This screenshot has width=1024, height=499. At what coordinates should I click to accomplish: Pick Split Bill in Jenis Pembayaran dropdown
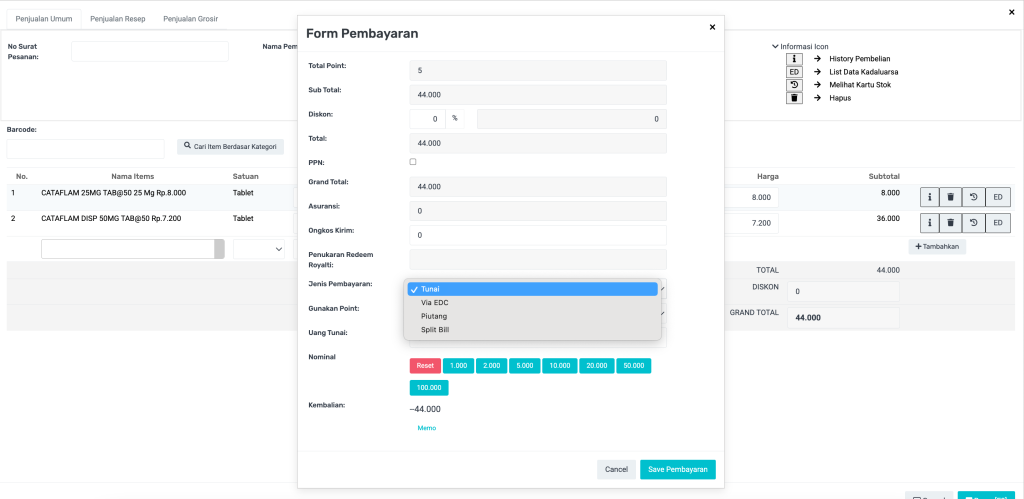(x=435, y=330)
